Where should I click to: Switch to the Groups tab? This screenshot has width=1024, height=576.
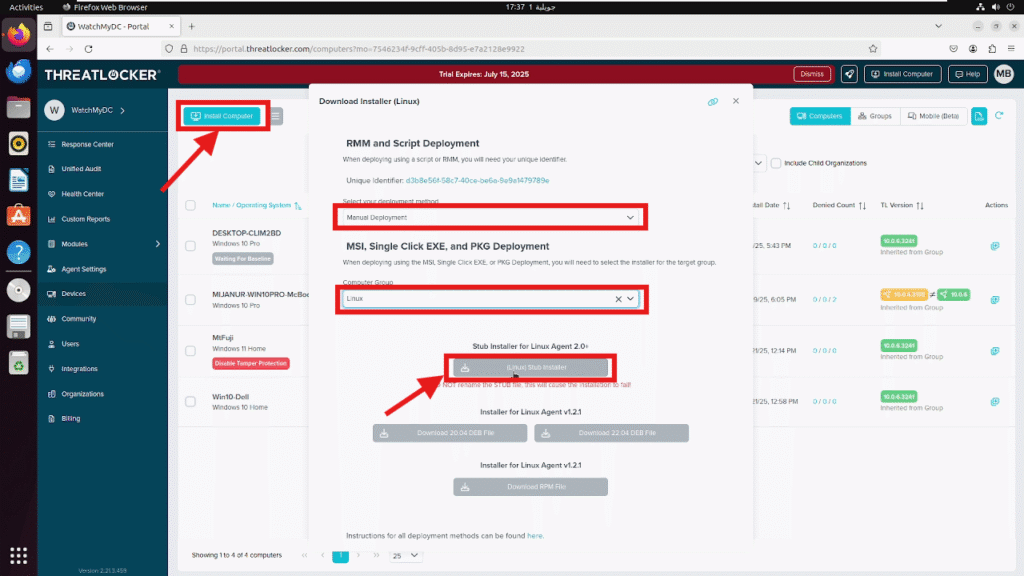(x=875, y=116)
